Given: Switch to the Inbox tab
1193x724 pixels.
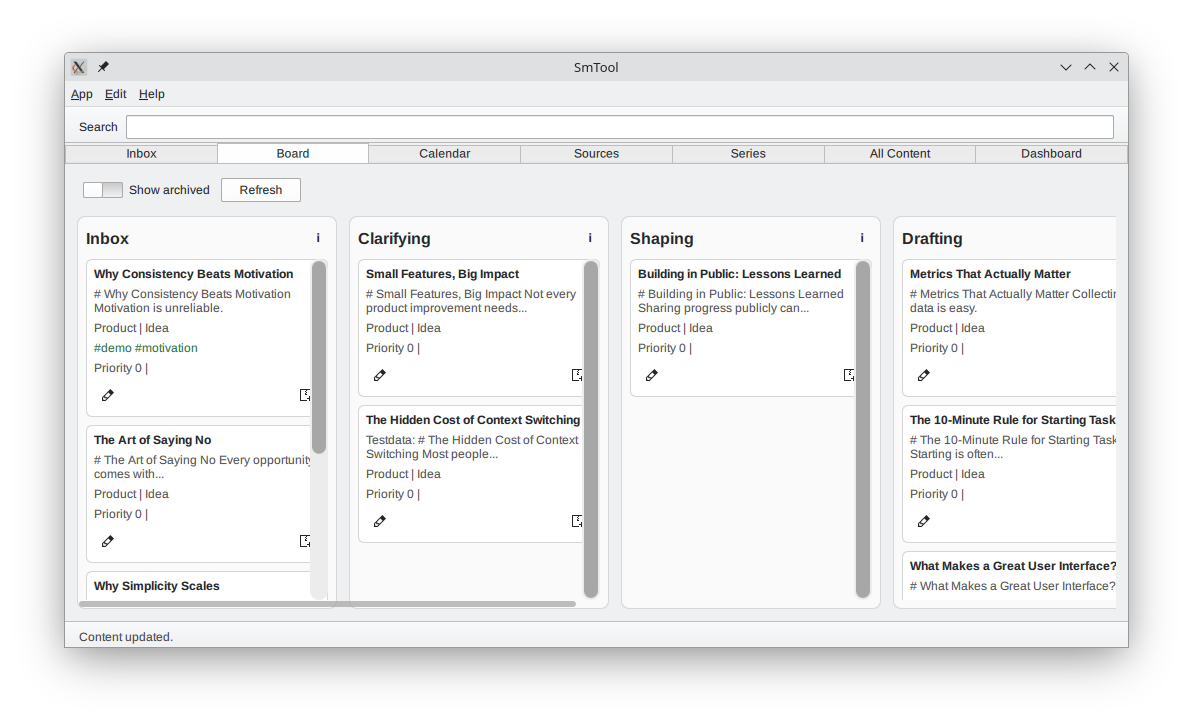Looking at the screenshot, I should (142, 154).
